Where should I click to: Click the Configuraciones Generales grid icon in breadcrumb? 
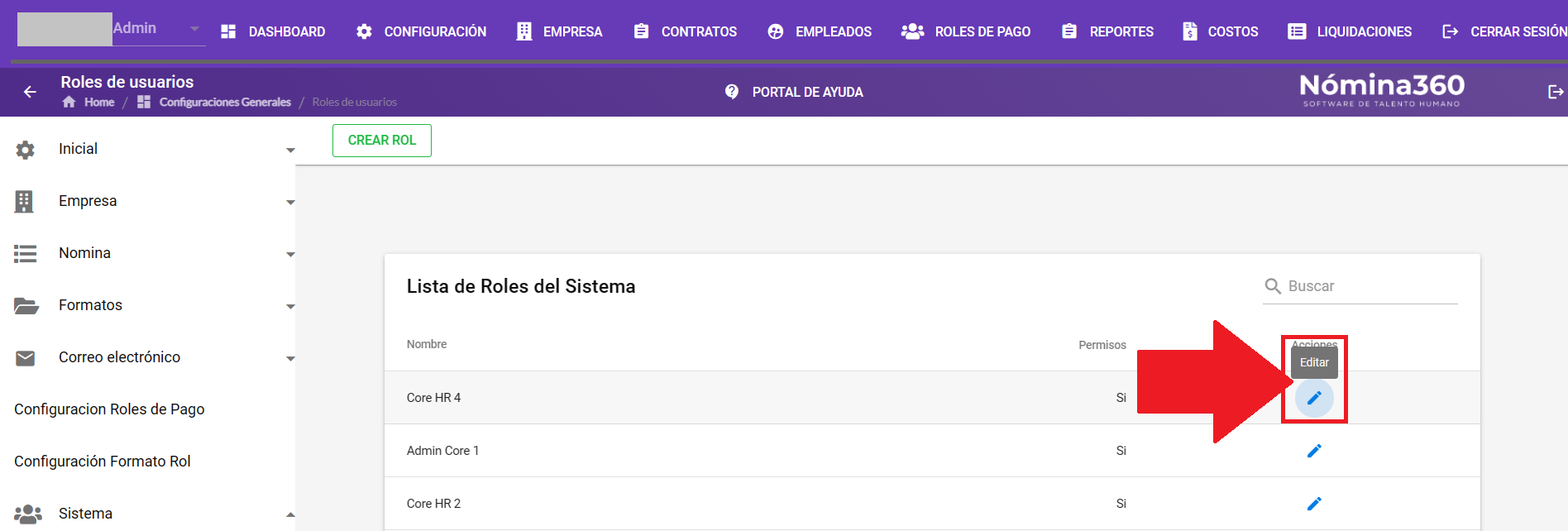pos(144,102)
